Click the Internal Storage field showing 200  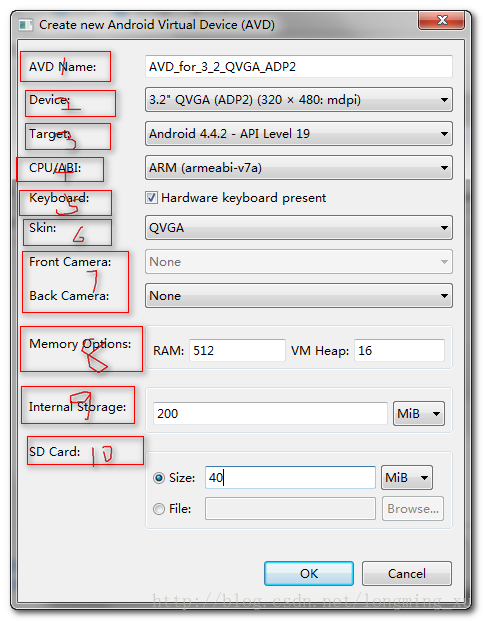click(x=270, y=413)
